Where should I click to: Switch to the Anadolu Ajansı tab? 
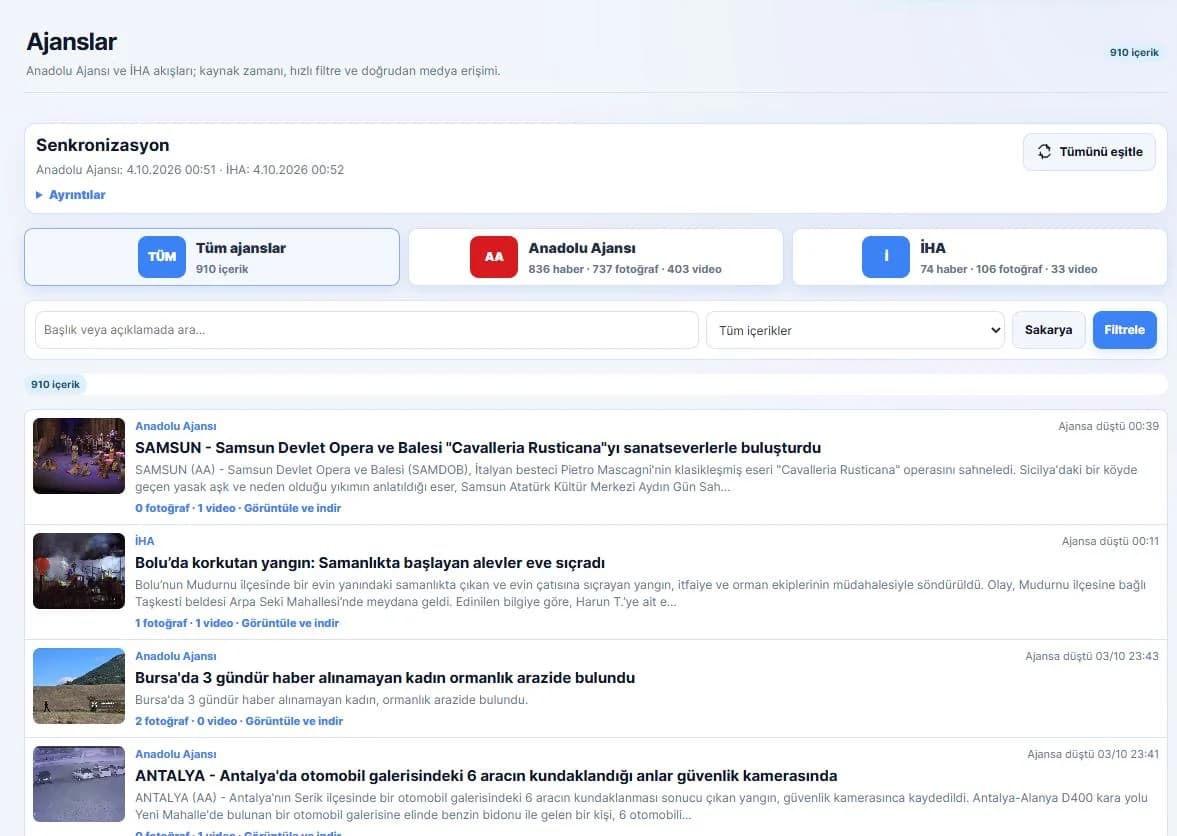point(595,257)
